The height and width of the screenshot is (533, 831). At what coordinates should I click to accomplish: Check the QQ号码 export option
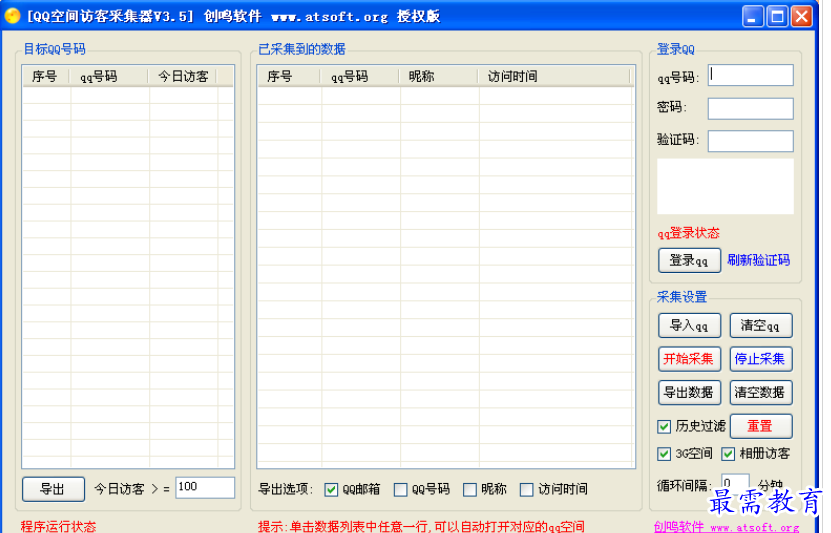pos(400,490)
